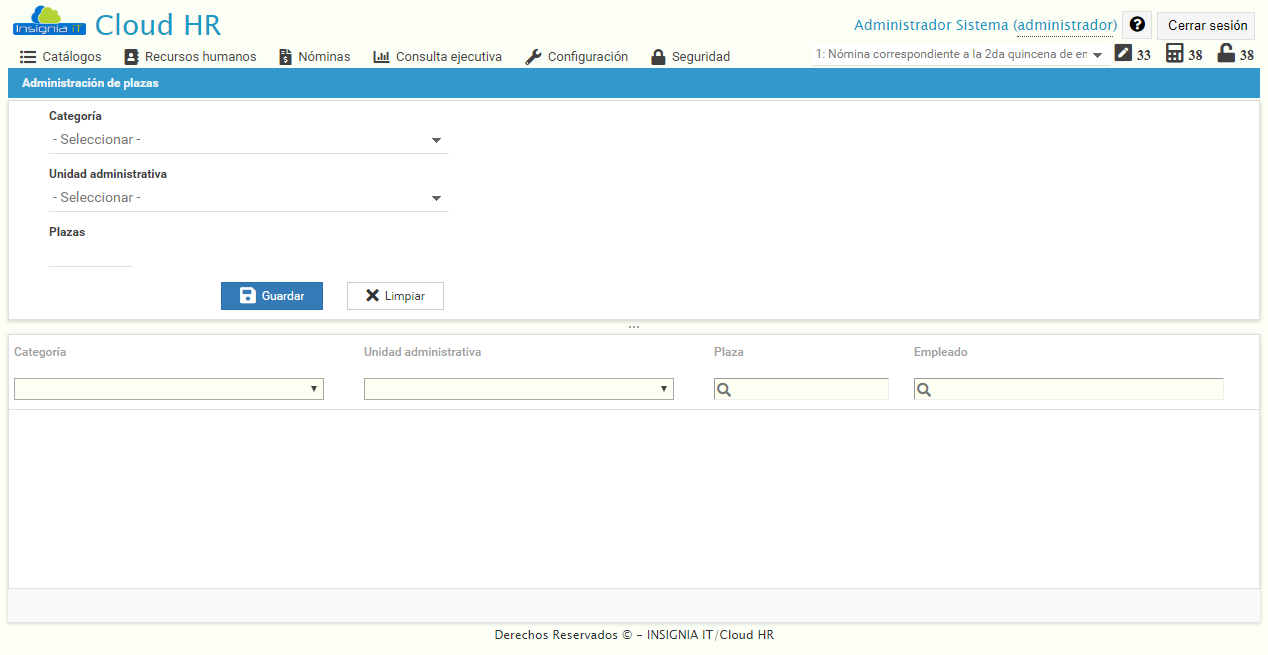
Task: Click the administrador account link
Action: (1064, 24)
